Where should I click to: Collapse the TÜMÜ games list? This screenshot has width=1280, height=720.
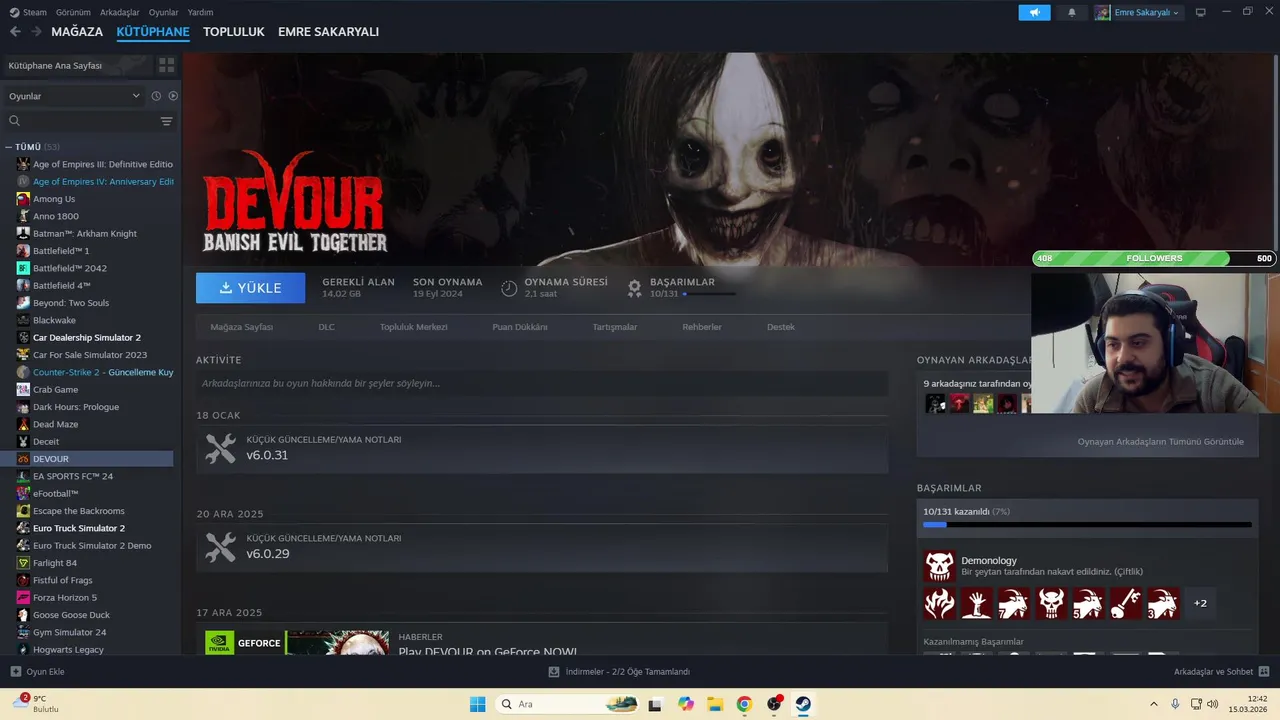(x=9, y=147)
